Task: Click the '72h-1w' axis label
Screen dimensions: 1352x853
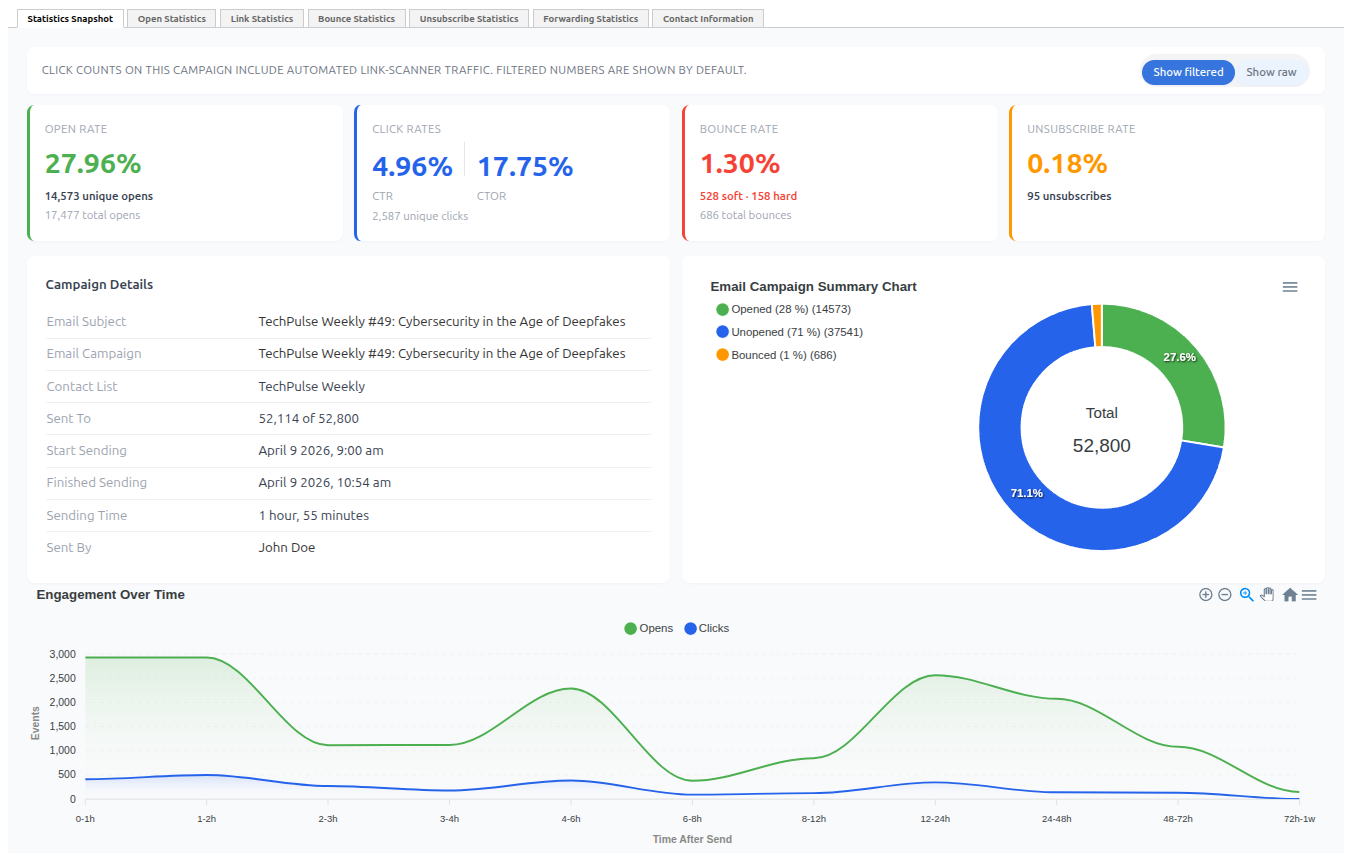Action: (x=1298, y=819)
